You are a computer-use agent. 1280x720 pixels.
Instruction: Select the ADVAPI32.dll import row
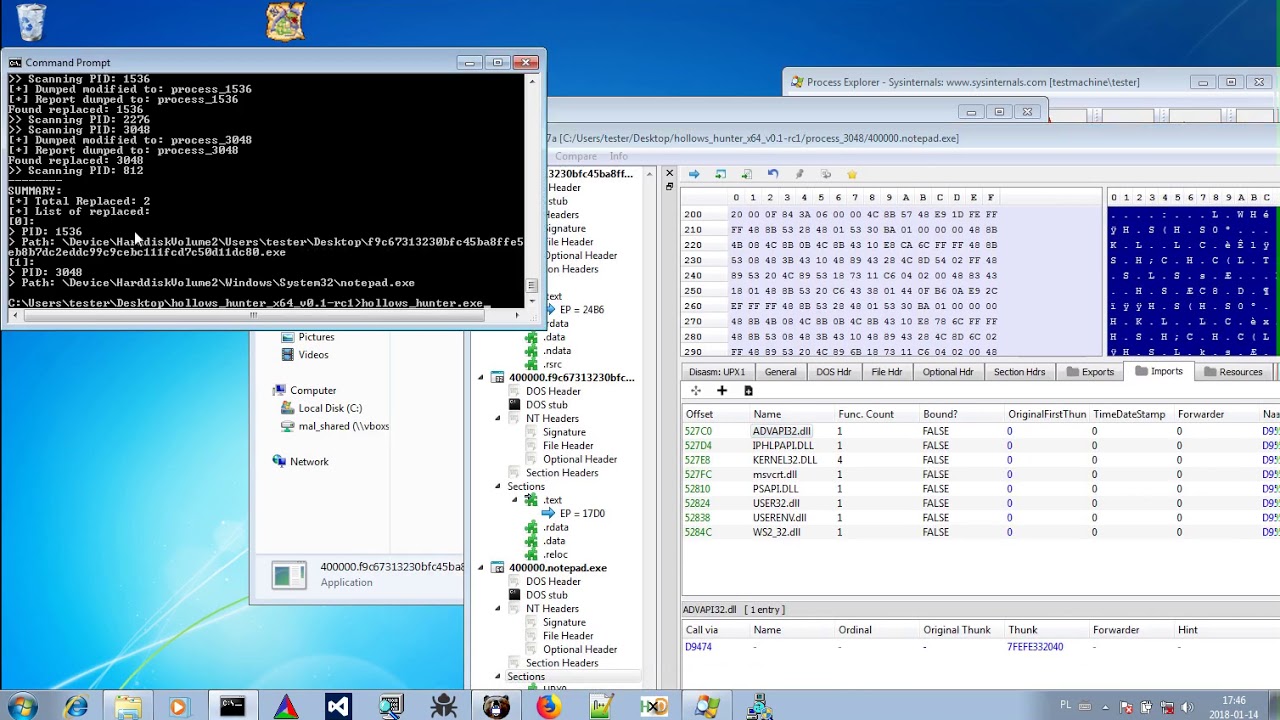click(x=980, y=431)
